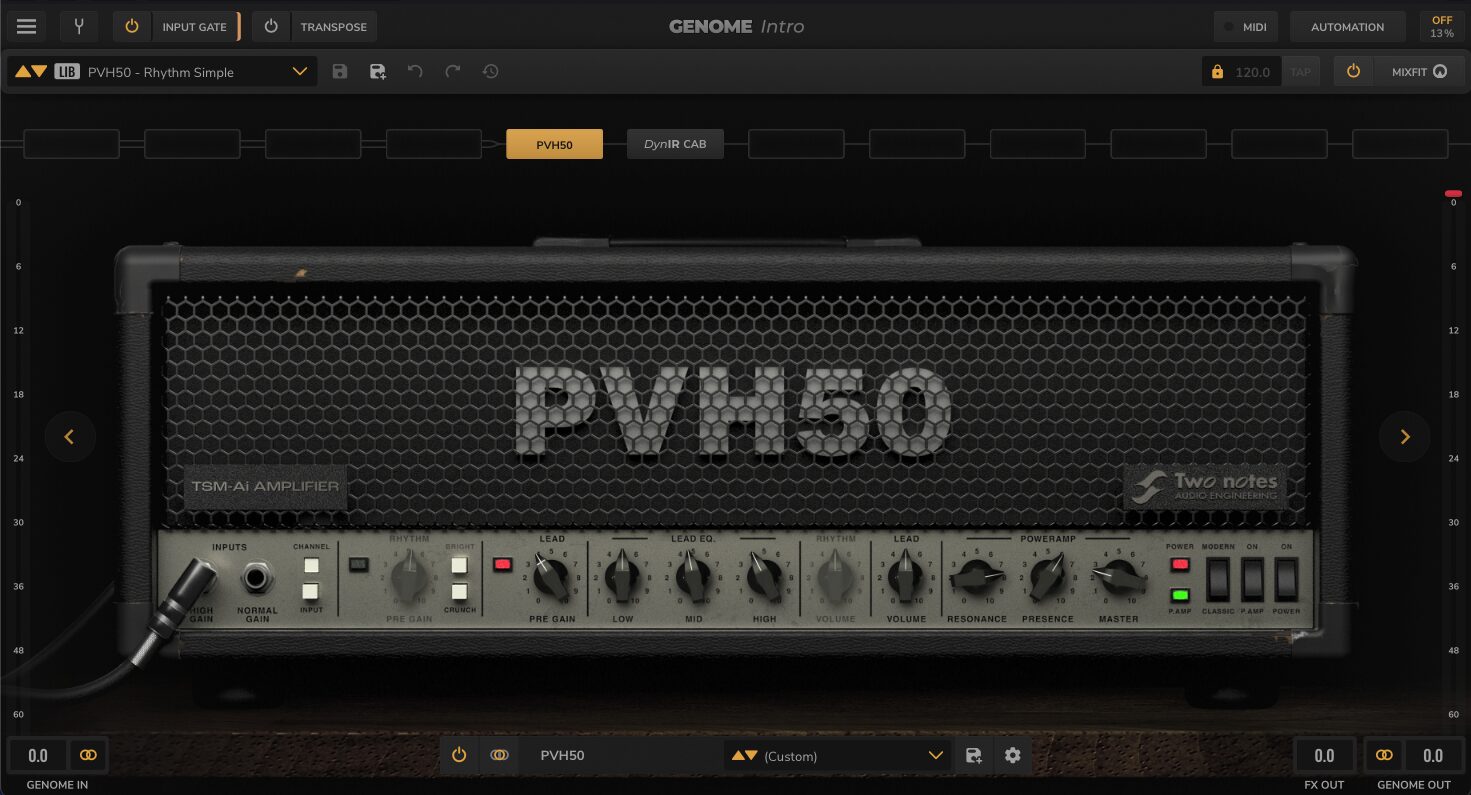Screen dimensions: 1471x795
Task: Click the PVH50 block stereo mode icon
Action: 499,756
